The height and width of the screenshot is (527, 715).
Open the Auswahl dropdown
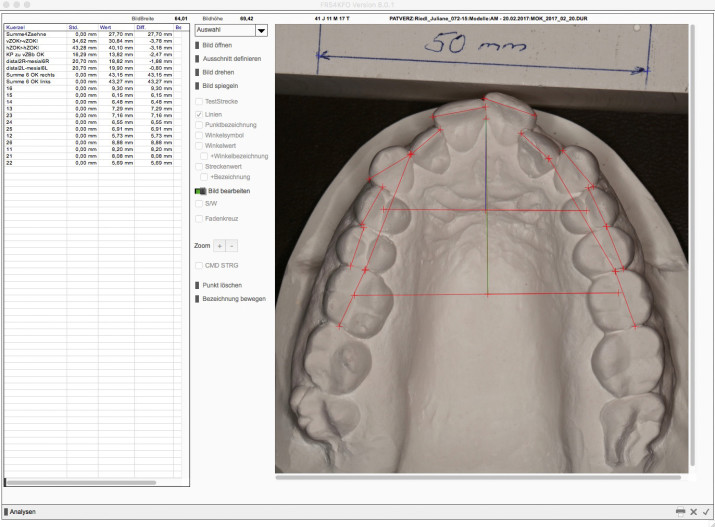231,31
